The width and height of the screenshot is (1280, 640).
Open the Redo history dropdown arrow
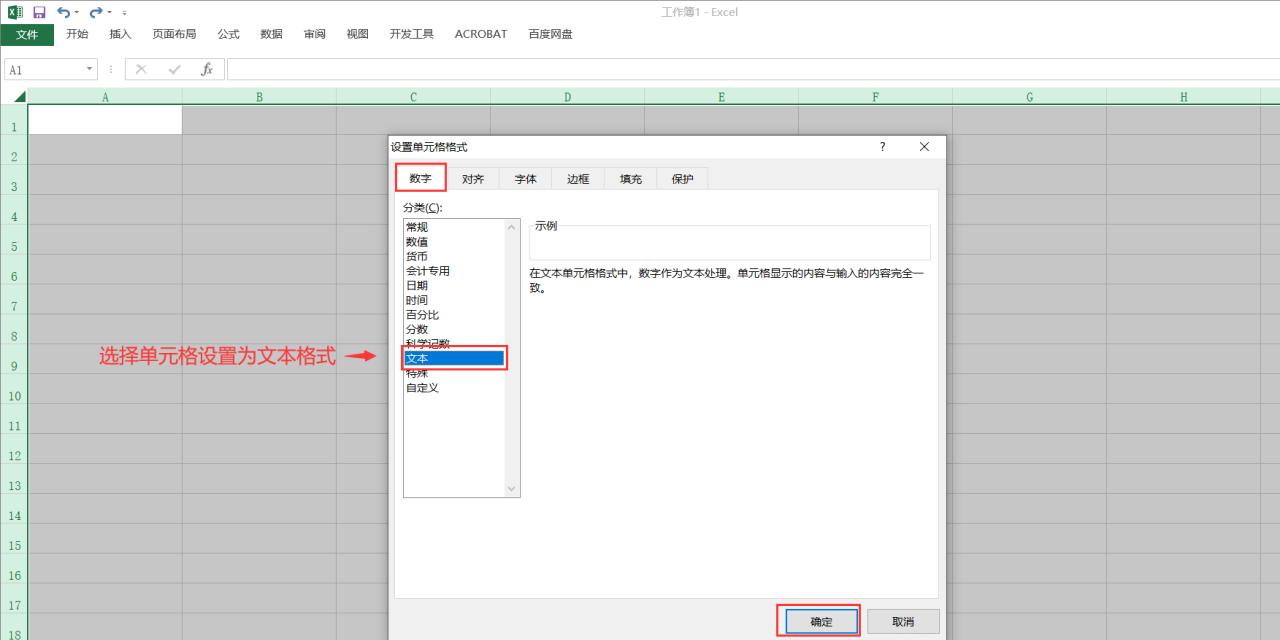pos(108,13)
